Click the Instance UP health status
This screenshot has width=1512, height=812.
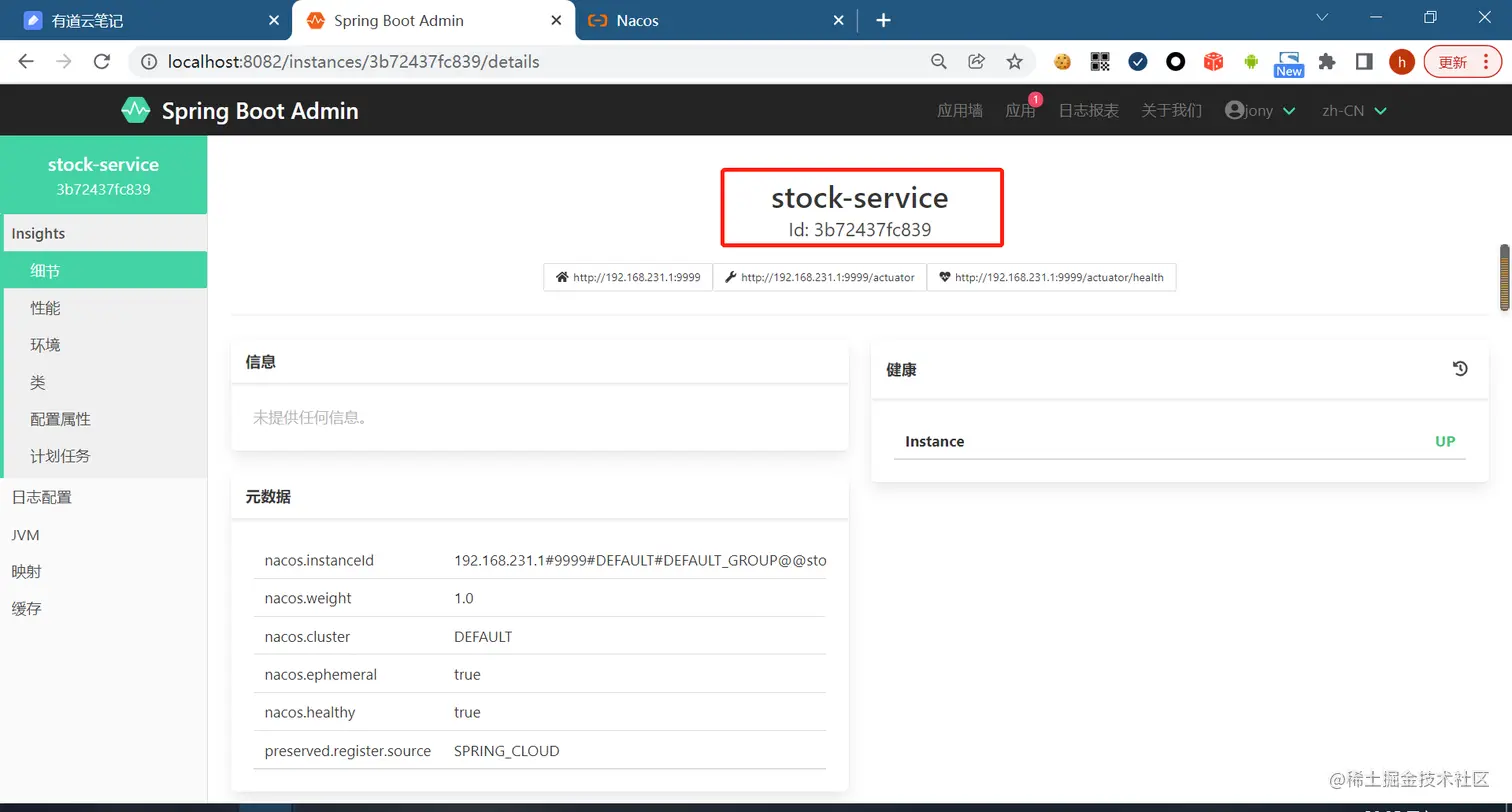click(x=1445, y=441)
